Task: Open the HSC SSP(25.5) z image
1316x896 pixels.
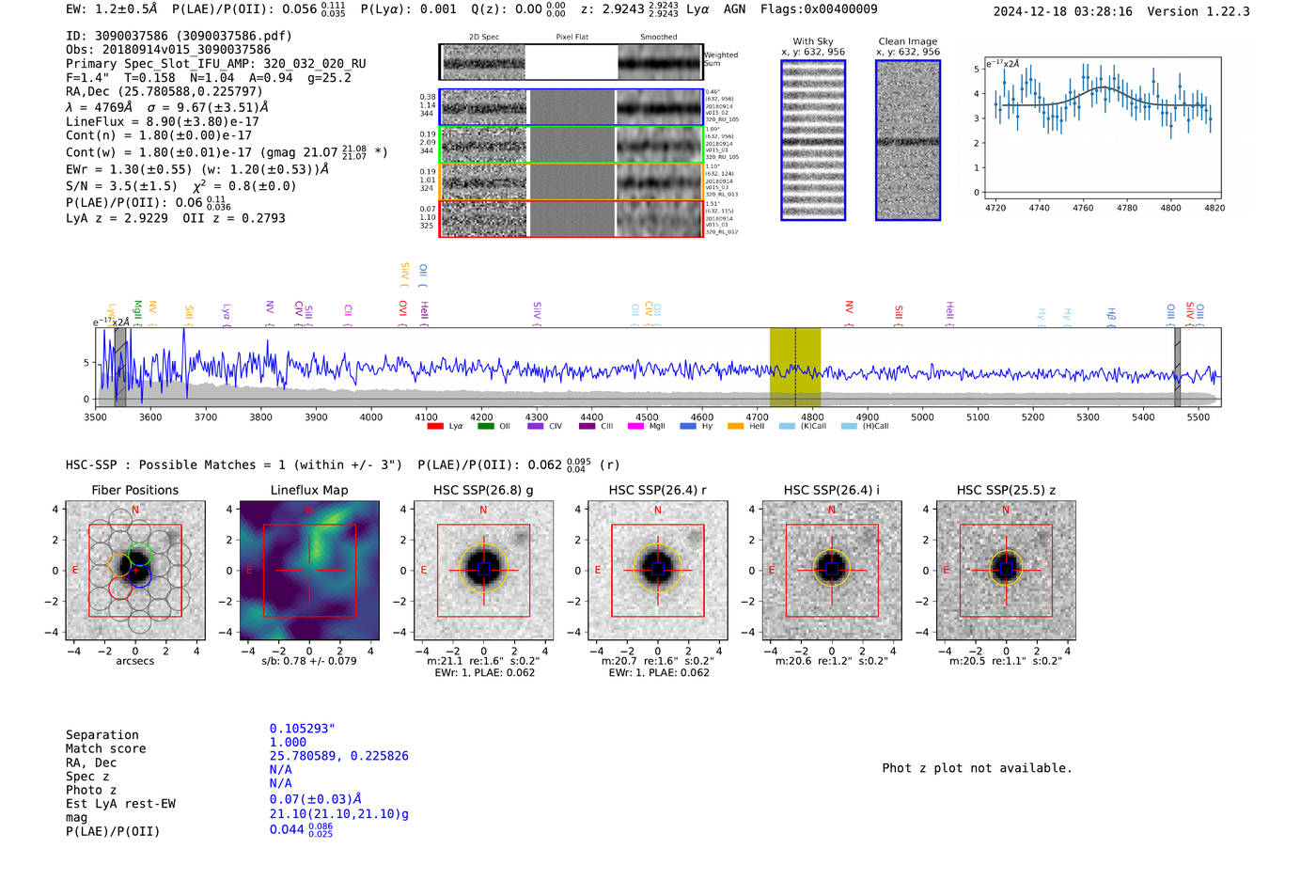Action: point(1006,571)
